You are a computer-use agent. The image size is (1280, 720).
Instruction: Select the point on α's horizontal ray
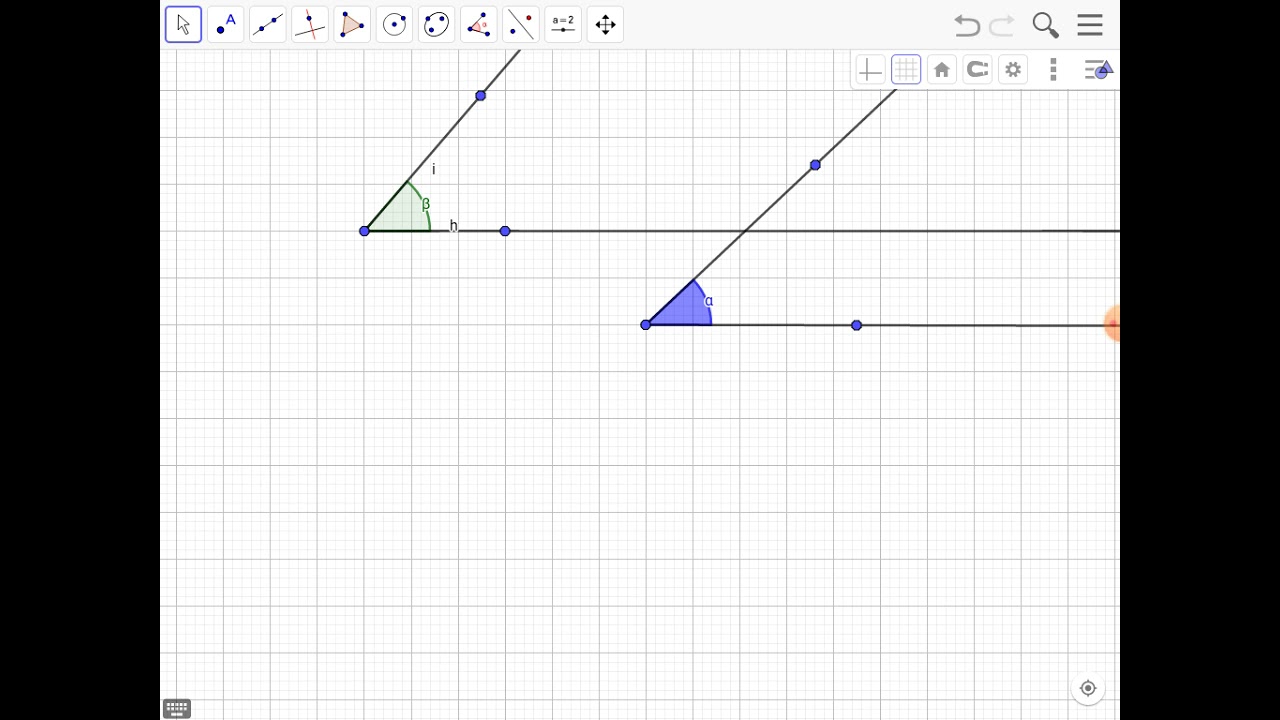(x=856, y=325)
